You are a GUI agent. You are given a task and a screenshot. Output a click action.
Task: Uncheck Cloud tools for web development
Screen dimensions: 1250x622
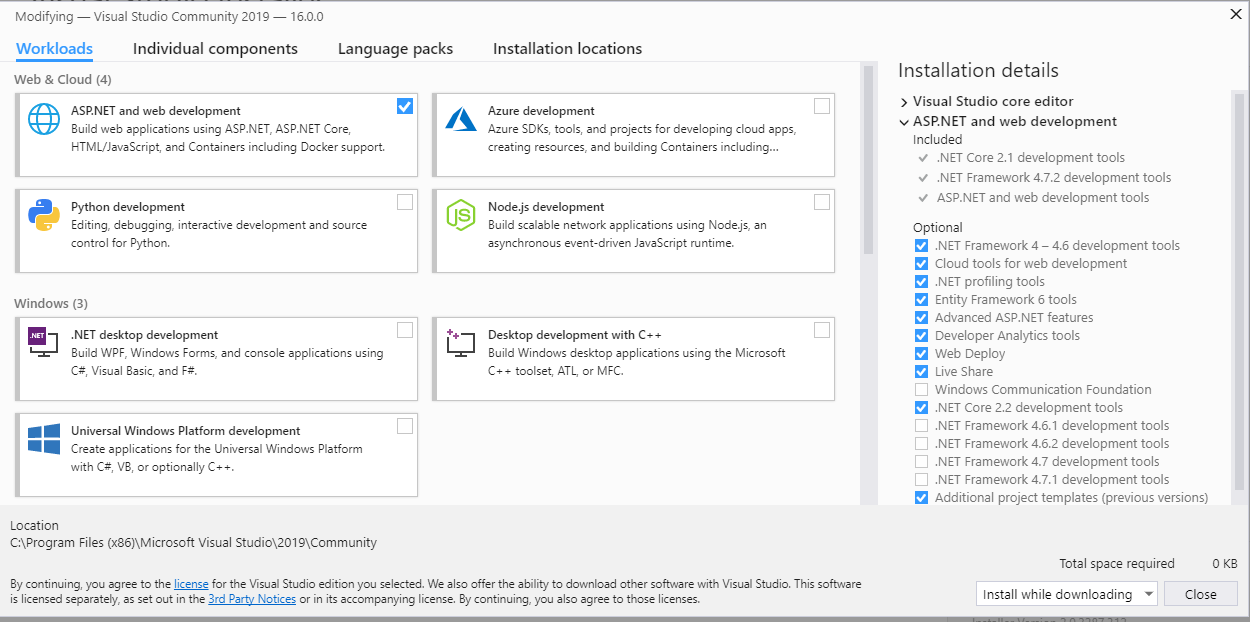pyautogui.click(x=921, y=264)
